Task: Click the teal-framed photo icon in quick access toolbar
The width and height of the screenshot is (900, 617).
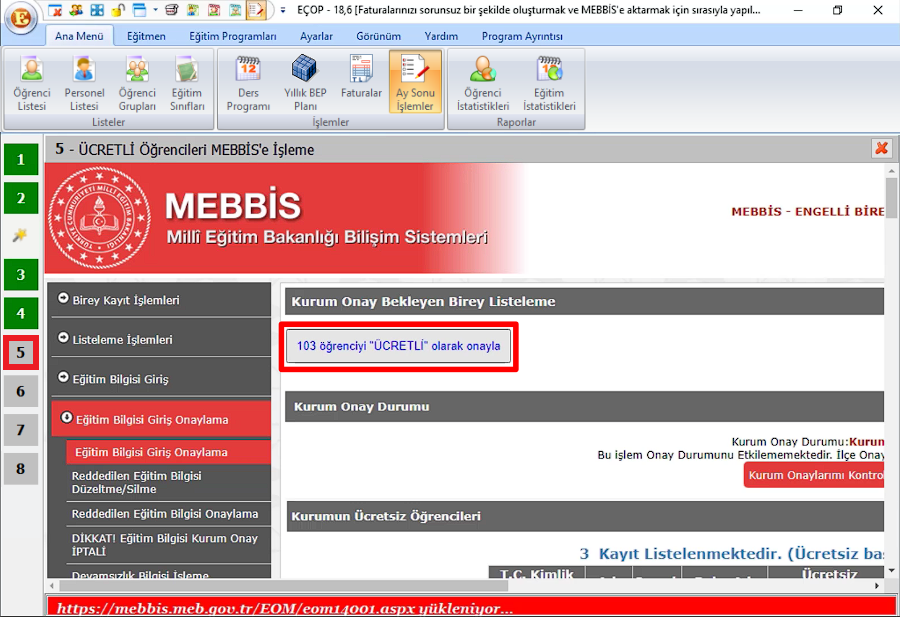Action: coord(235,10)
